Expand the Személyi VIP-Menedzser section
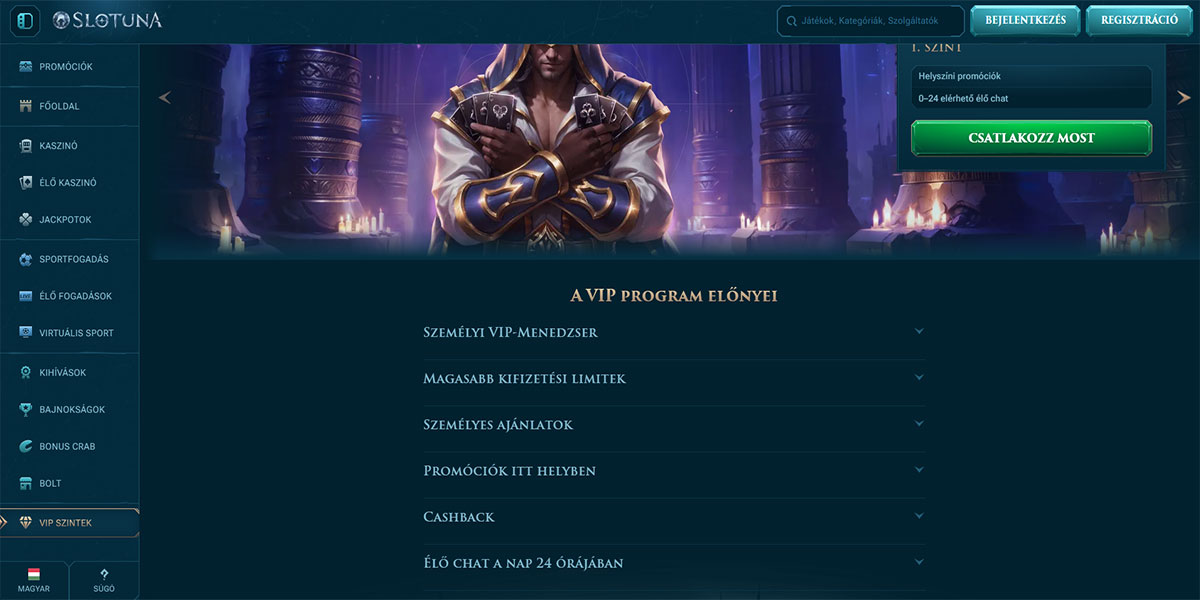The height and width of the screenshot is (600, 1200). coord(919,332)
